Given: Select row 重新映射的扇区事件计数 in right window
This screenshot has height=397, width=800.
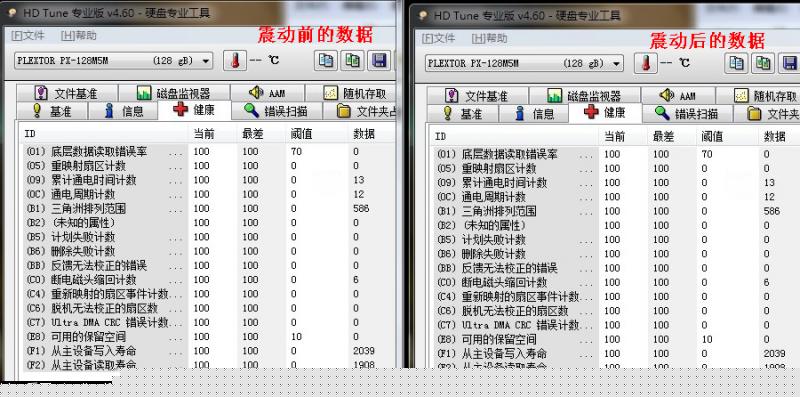Looking at the screenshot, I should click(616, 296).
